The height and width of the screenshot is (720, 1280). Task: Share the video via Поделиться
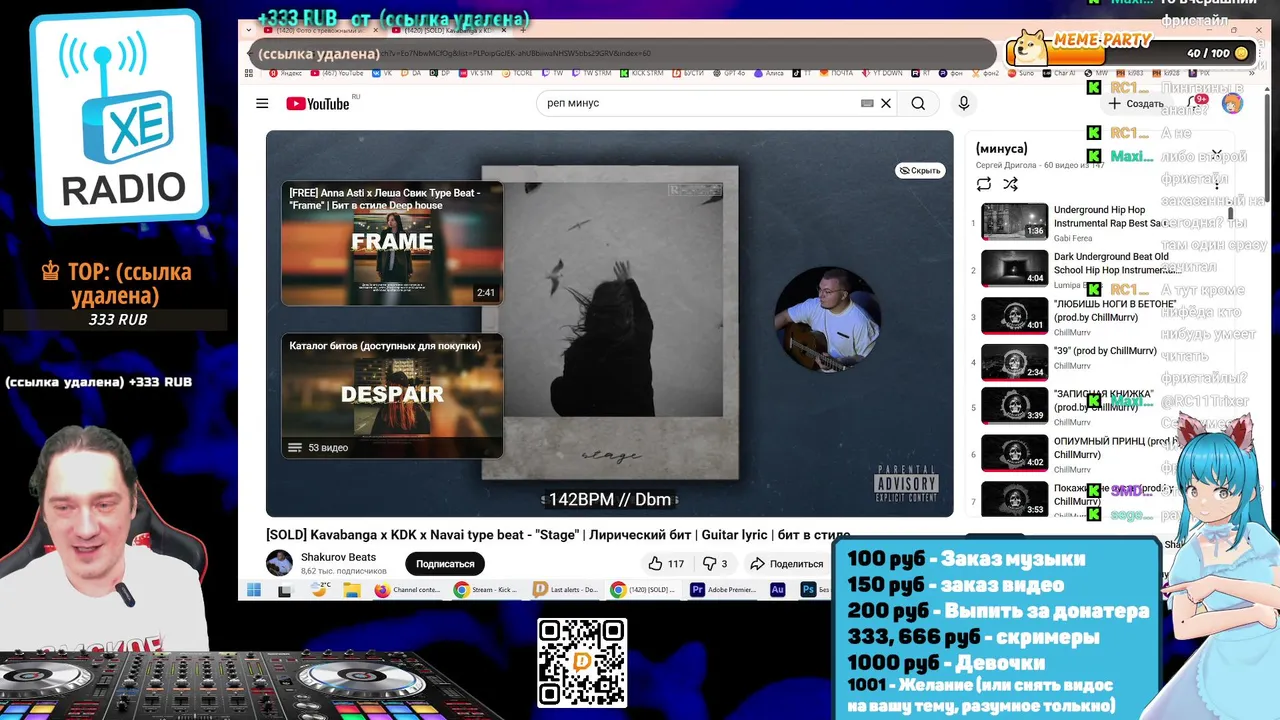(787, 564)
